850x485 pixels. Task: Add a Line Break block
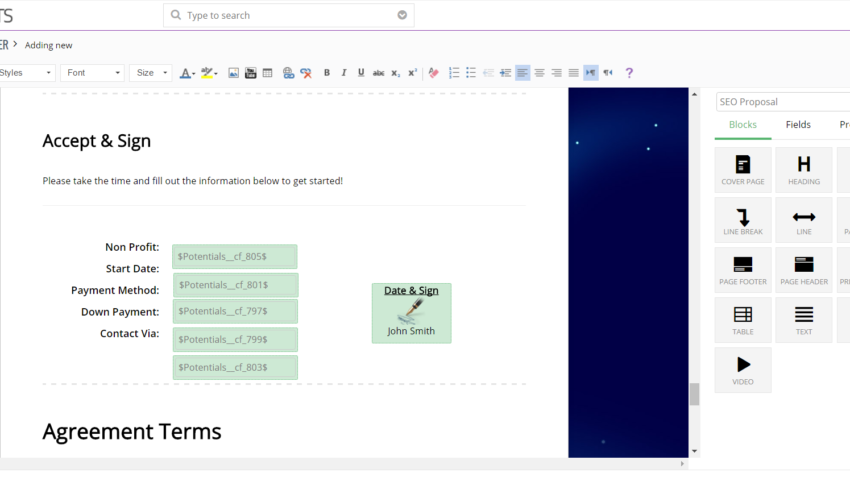[x=743, y=220]
